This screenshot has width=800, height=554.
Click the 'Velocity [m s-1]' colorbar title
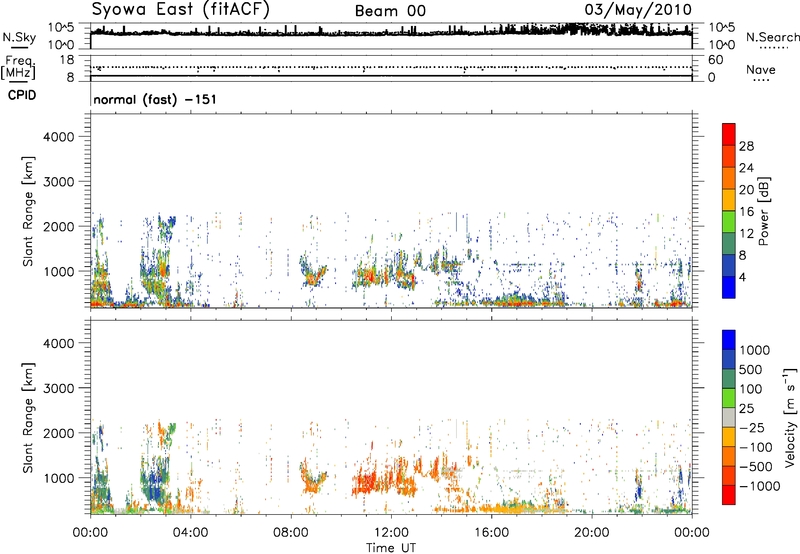pyautogui.click(x=790, y=417)
